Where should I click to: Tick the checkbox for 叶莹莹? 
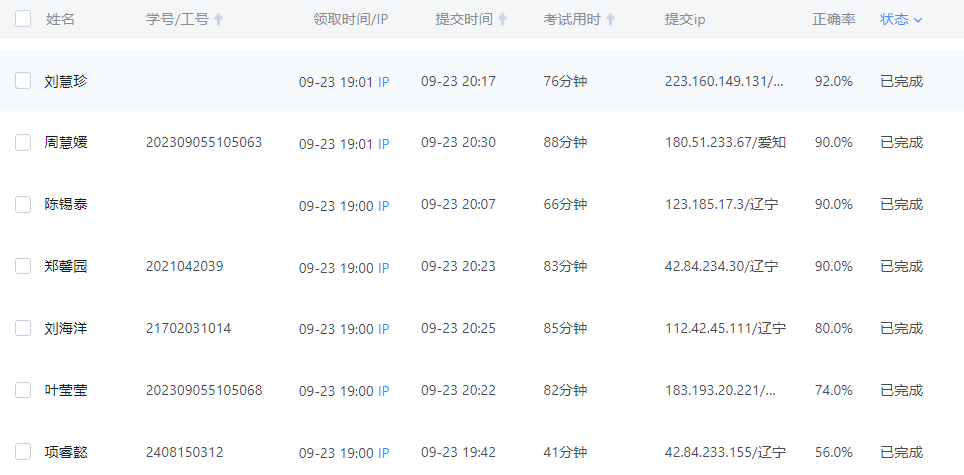[x=23, y=391]
